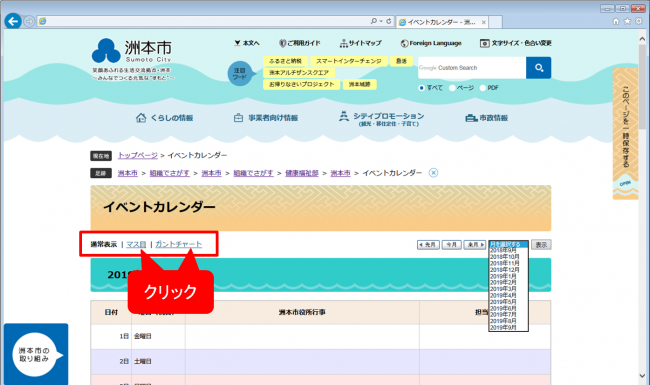Open the 洲本市の取り組み side banner
Image resolution: width=650 pixels, height=385 pixels.
coord(36,354)
